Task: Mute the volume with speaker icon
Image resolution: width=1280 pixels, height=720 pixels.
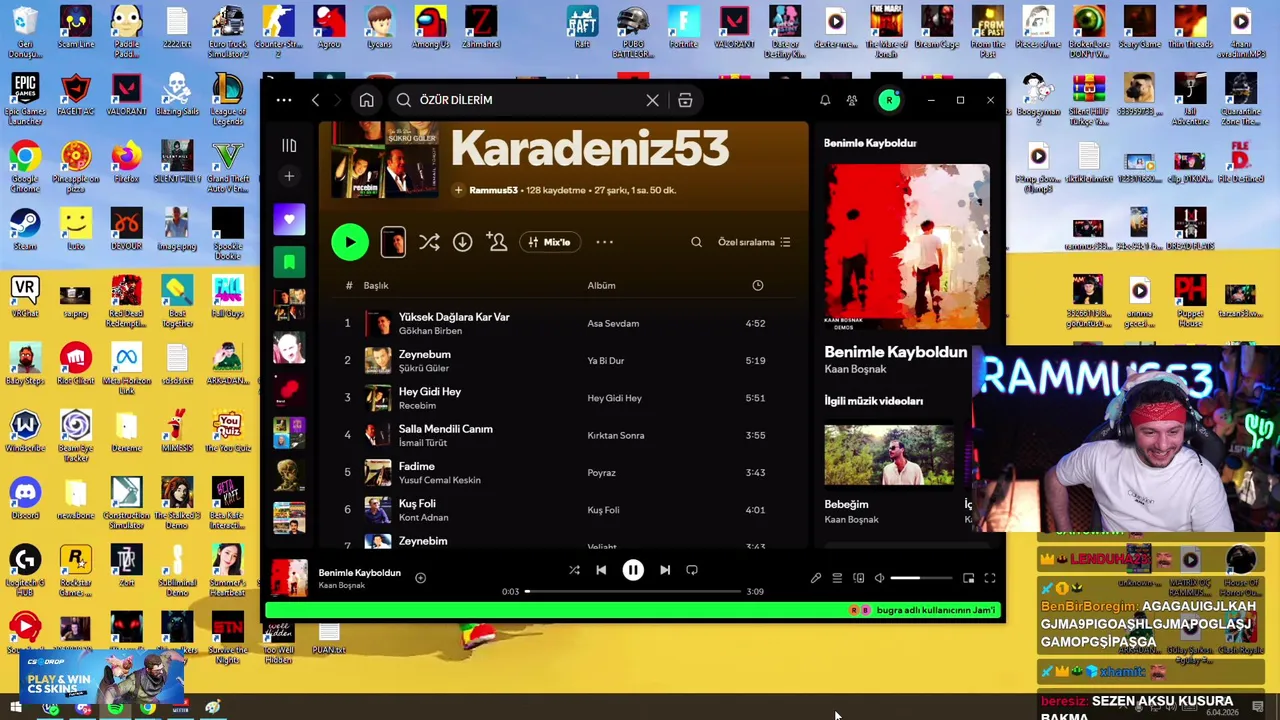Action: (x=879, y=578)
